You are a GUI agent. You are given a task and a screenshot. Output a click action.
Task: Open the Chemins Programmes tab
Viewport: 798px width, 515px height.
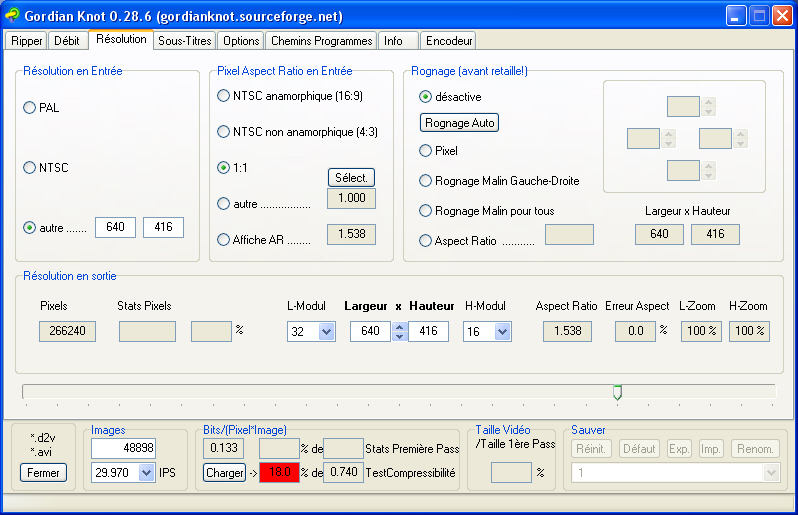pyautogui.click(x=321, y=41)
